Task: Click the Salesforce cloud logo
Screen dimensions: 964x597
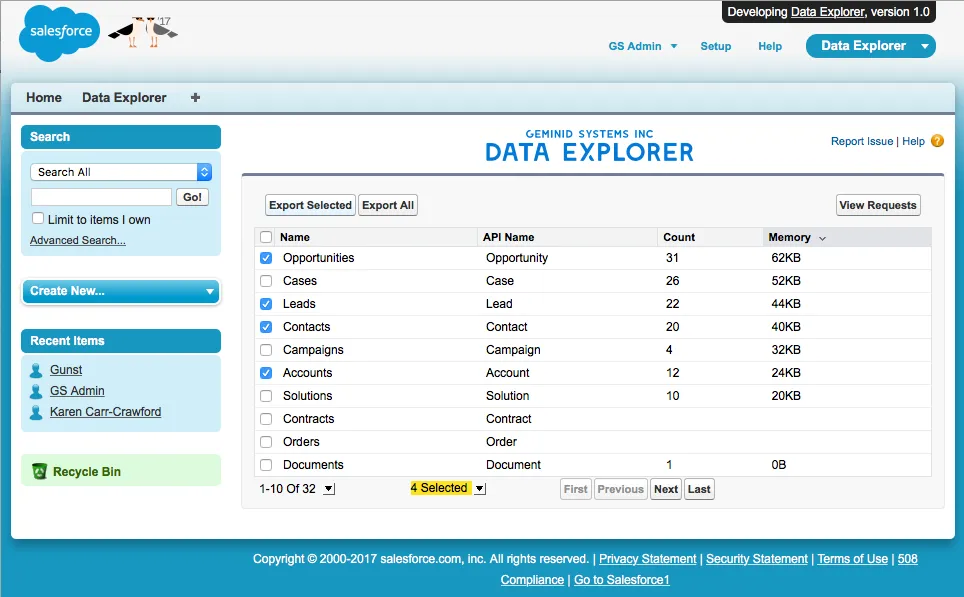Action: click(59, 33)
